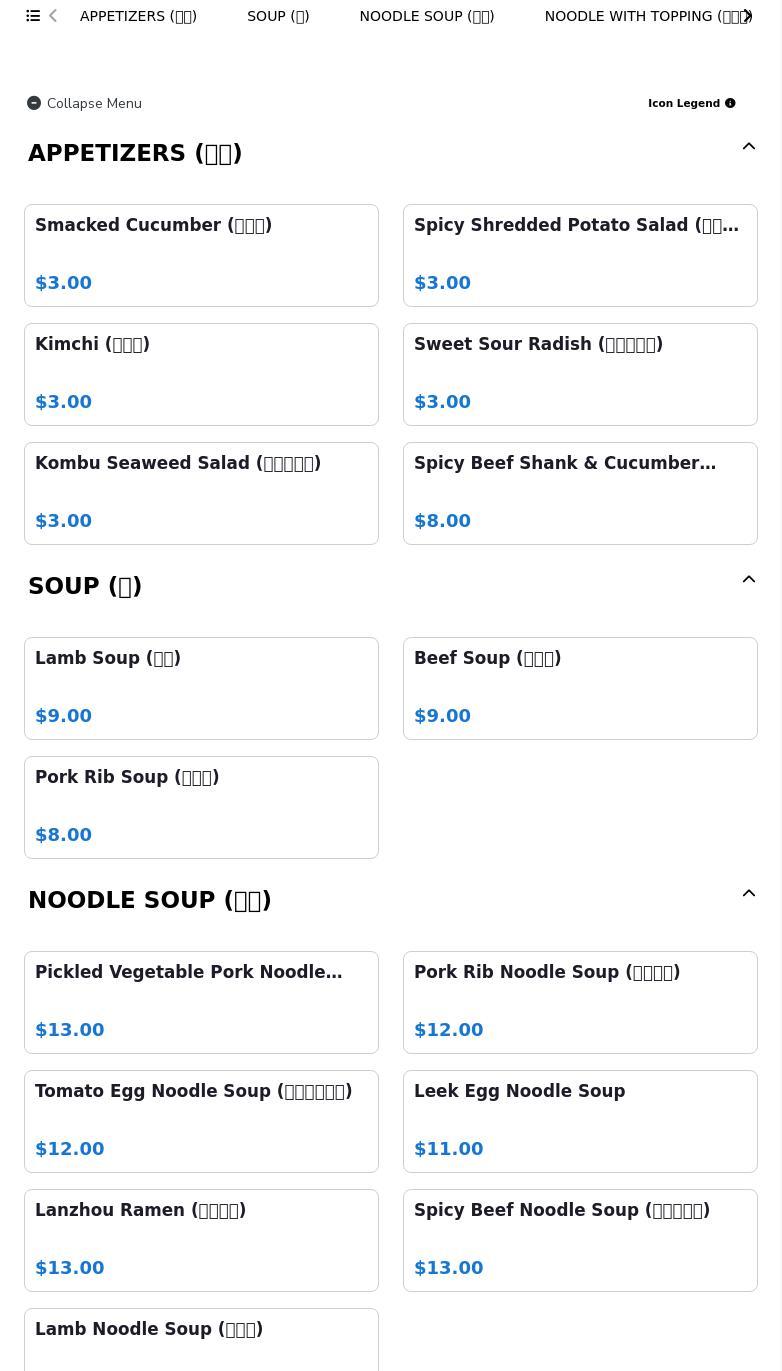
Task: Pick Lanzhou Ramen noodle soup
Action: (x=201, y=1240)
